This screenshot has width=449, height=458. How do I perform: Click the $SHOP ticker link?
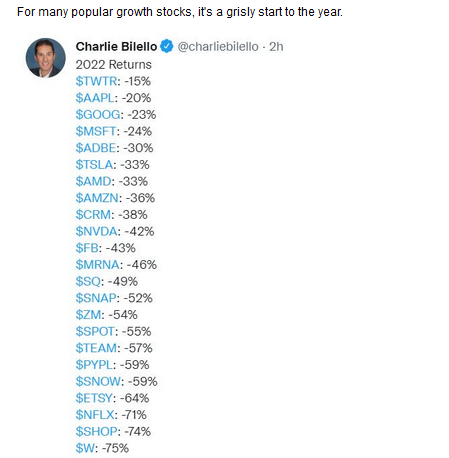point(97,432)
